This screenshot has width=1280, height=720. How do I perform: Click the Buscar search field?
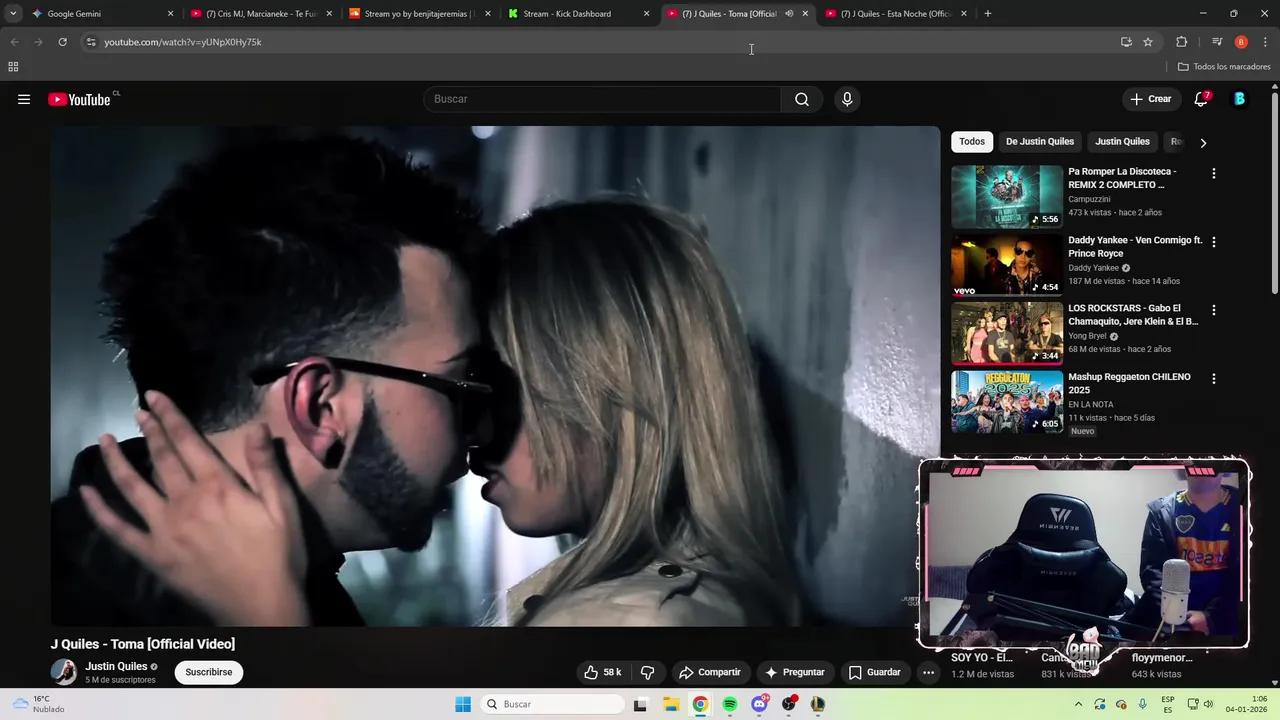(x=600, y=99)
